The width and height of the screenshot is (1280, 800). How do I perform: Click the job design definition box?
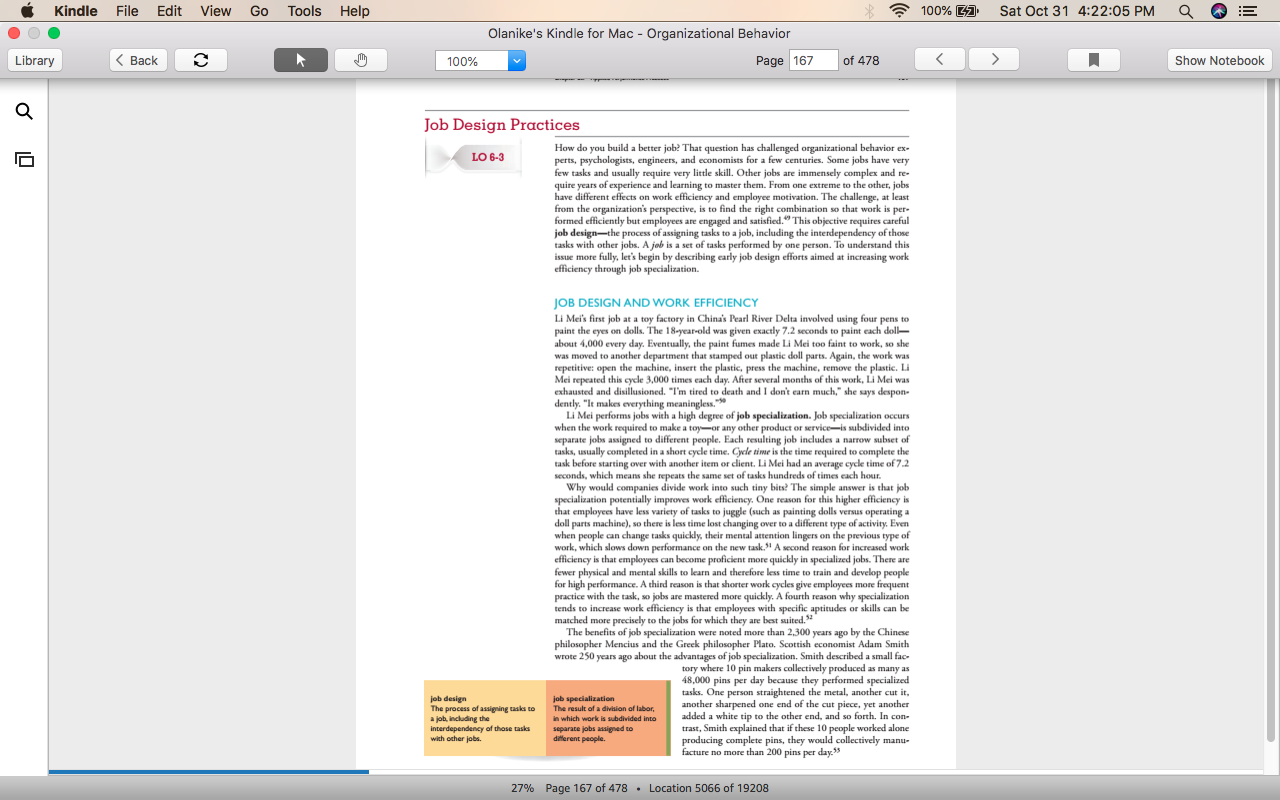[485, 718]
